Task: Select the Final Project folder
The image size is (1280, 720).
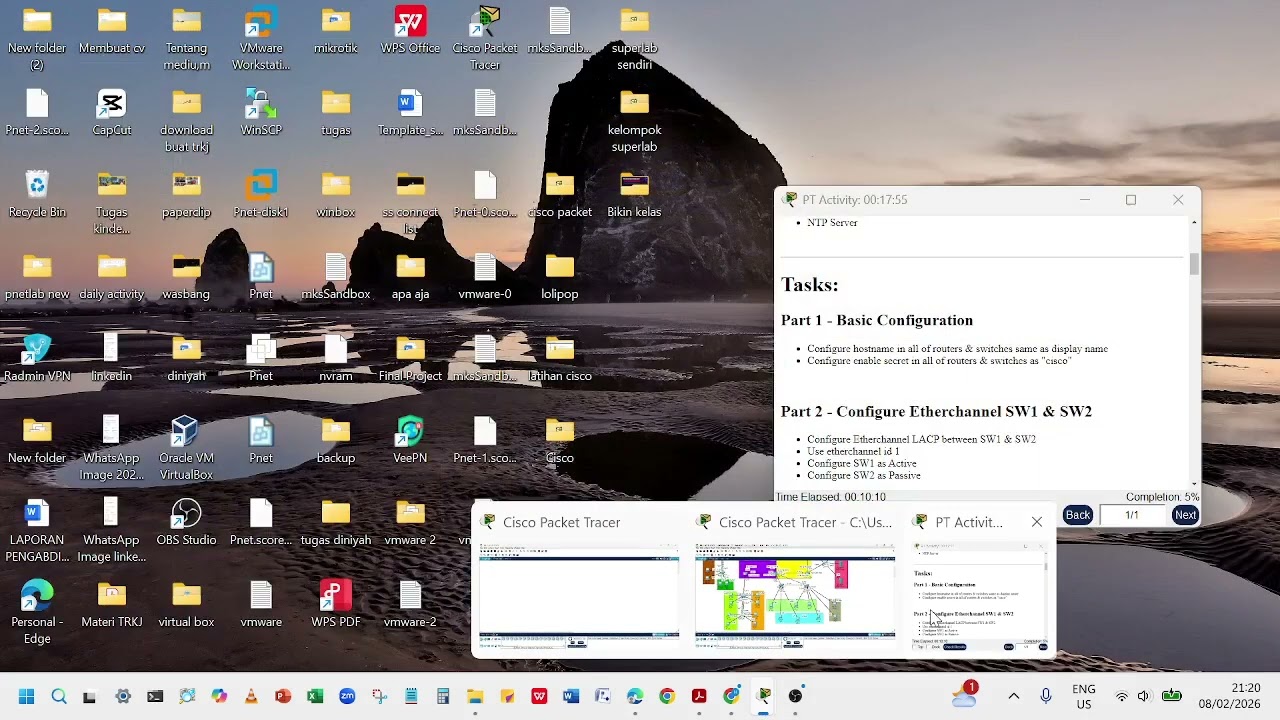Action: point(410,358)
